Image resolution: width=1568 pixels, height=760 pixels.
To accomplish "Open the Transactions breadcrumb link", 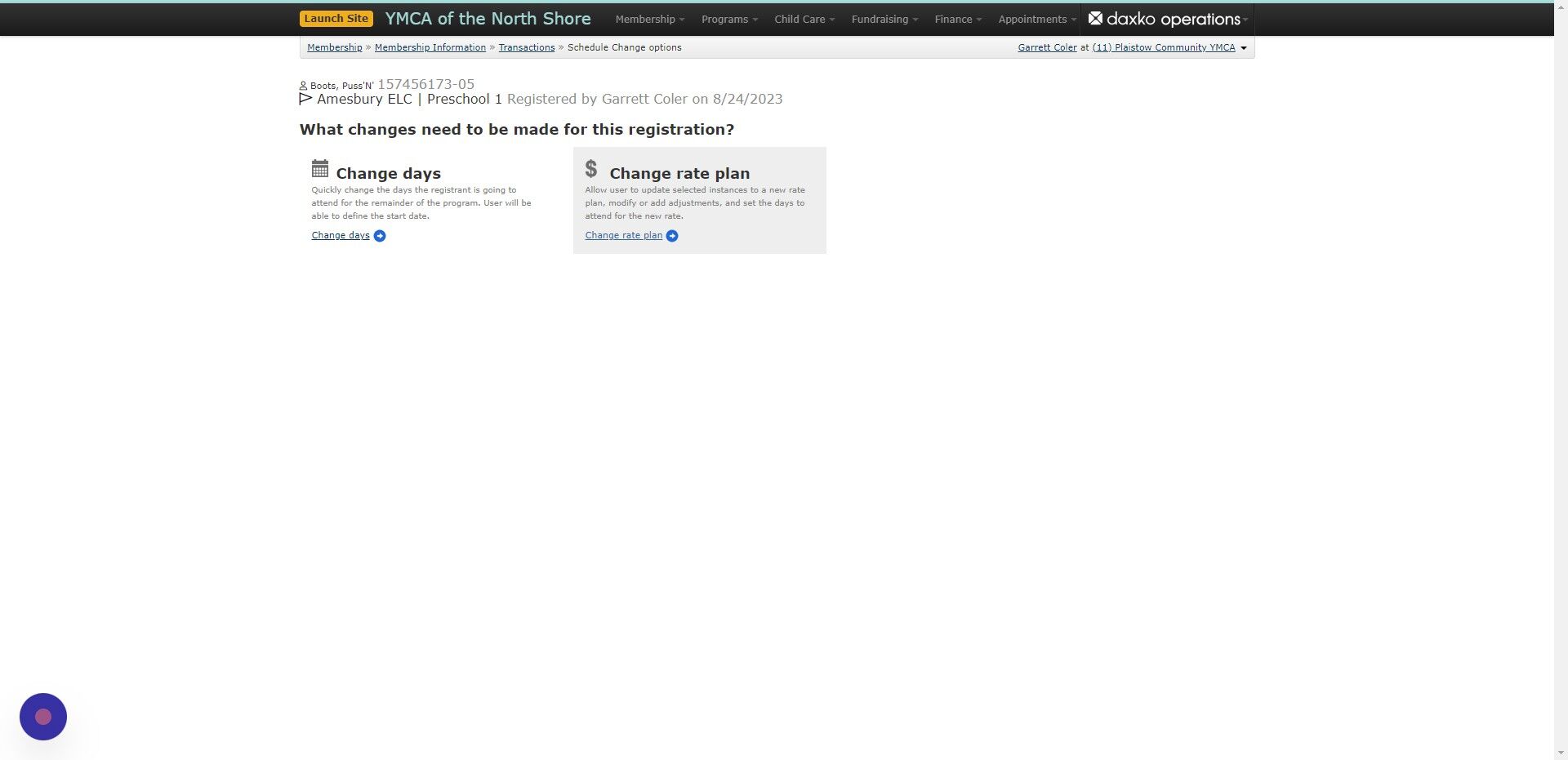I will (526, 47).
